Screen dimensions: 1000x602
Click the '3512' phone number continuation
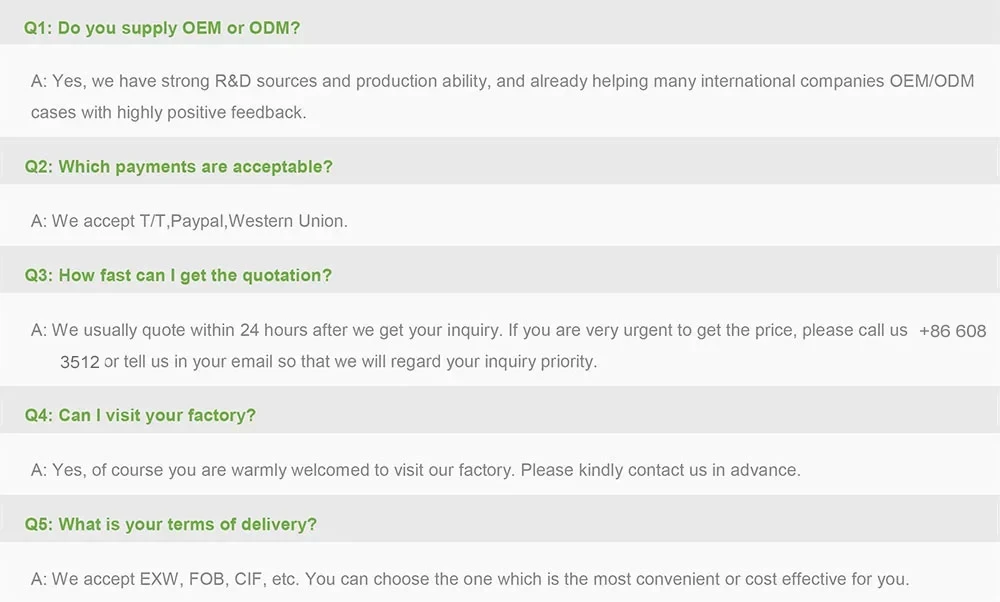[x=80, y=362]
